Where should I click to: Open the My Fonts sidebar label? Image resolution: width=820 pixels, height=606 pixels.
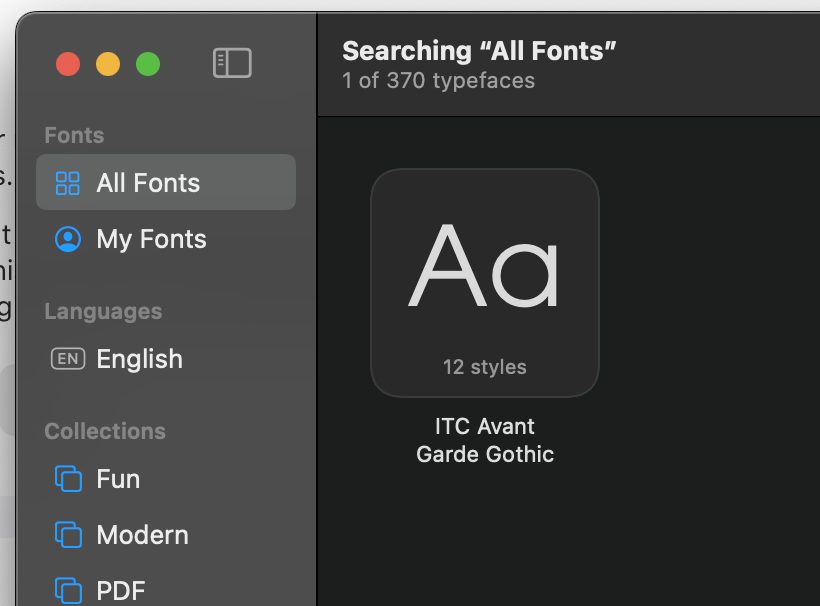[x=151, y=239]
